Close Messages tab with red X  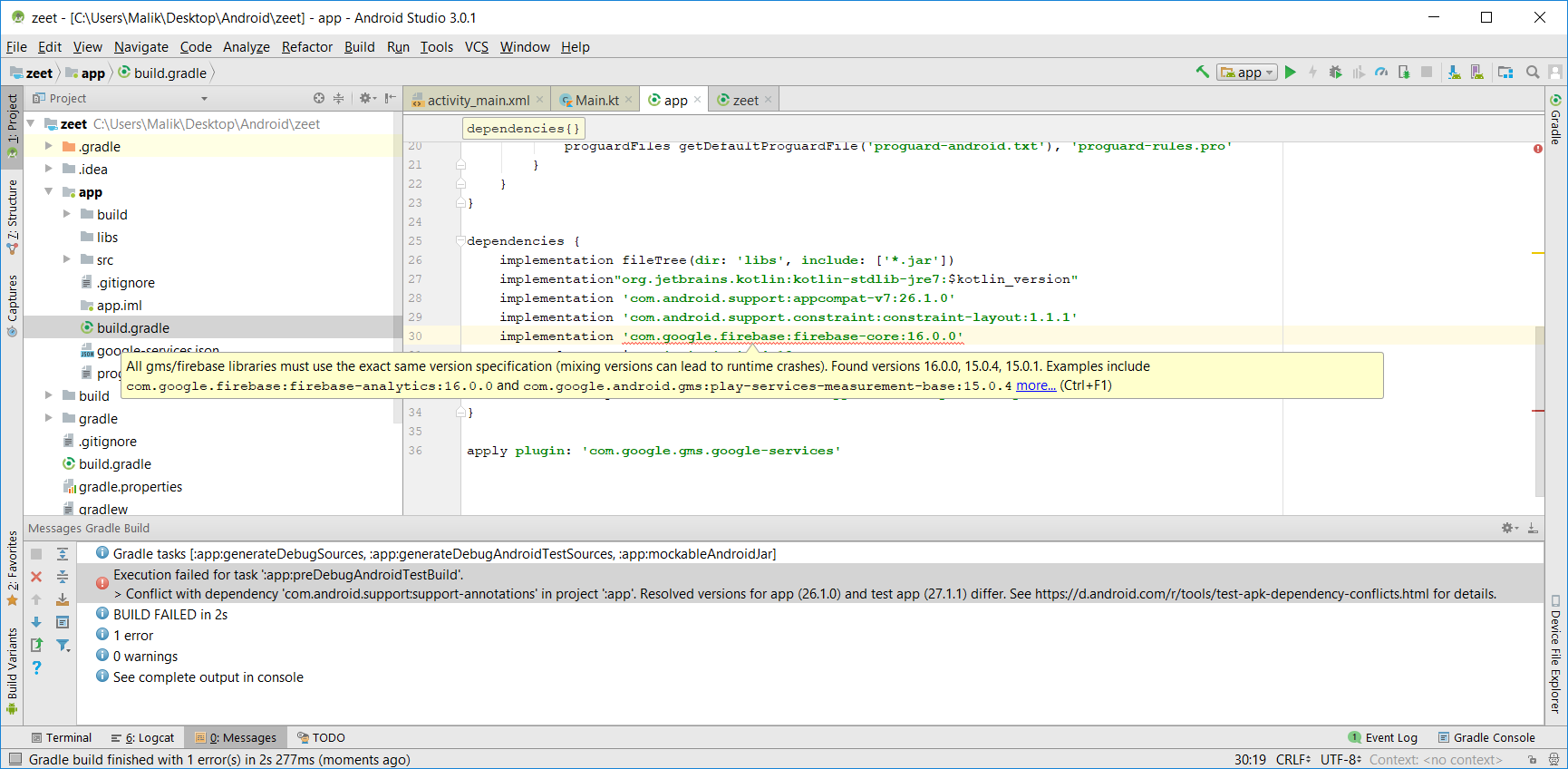click(x=36, y=577)
